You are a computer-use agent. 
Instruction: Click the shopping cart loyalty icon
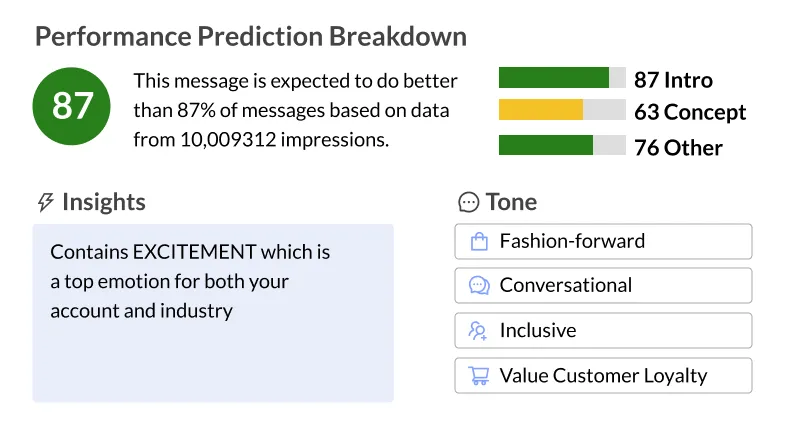[478, 376]
